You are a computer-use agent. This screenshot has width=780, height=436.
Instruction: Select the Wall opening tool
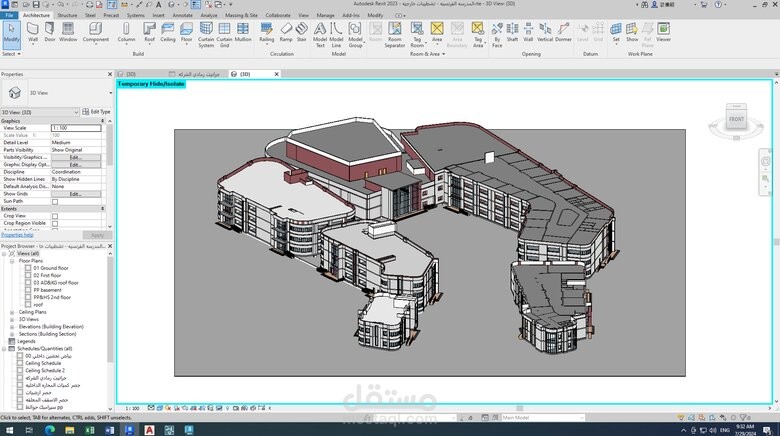tap(528, 32)
